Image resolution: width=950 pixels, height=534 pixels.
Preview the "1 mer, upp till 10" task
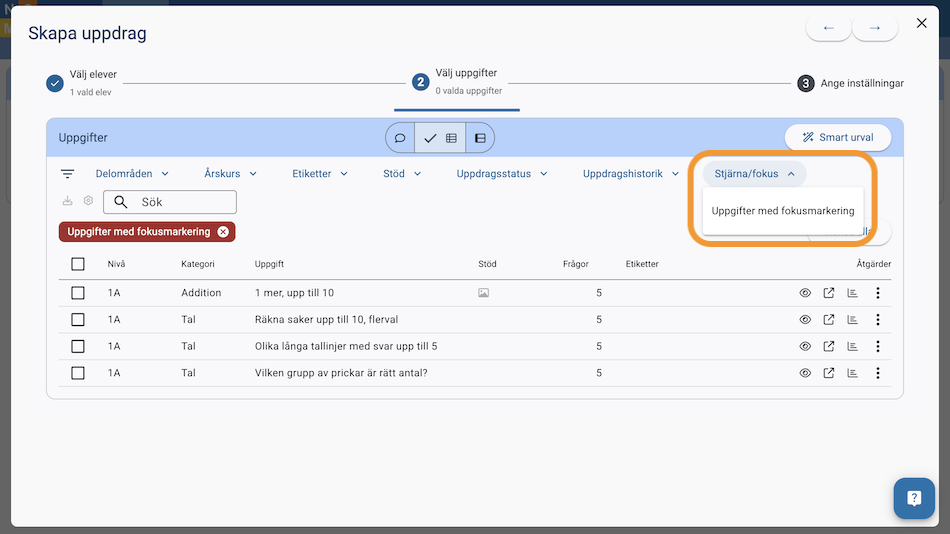tap(805, 293)
